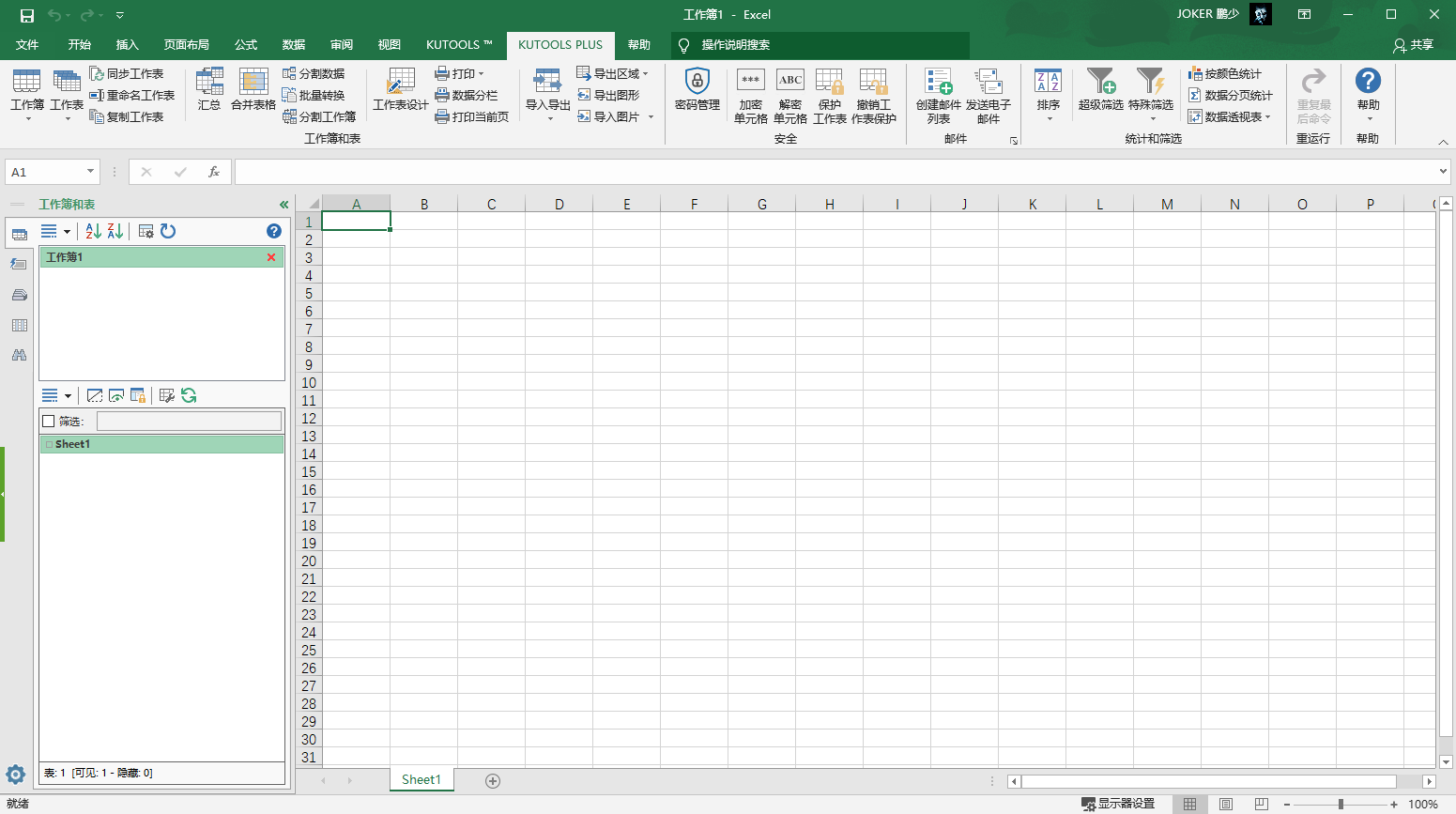Viewport: 1456px width, 814px height.
Task: Open the 打印 (Print) dropdown
Action: click(x=462, y=73)
